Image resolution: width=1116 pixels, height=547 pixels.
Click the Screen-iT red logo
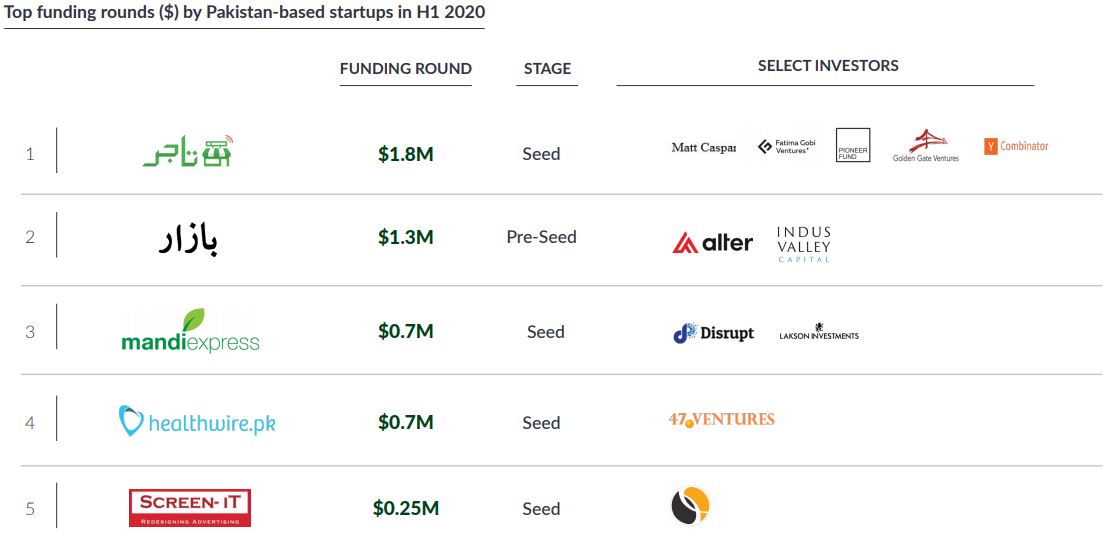(x=190, y=508)
